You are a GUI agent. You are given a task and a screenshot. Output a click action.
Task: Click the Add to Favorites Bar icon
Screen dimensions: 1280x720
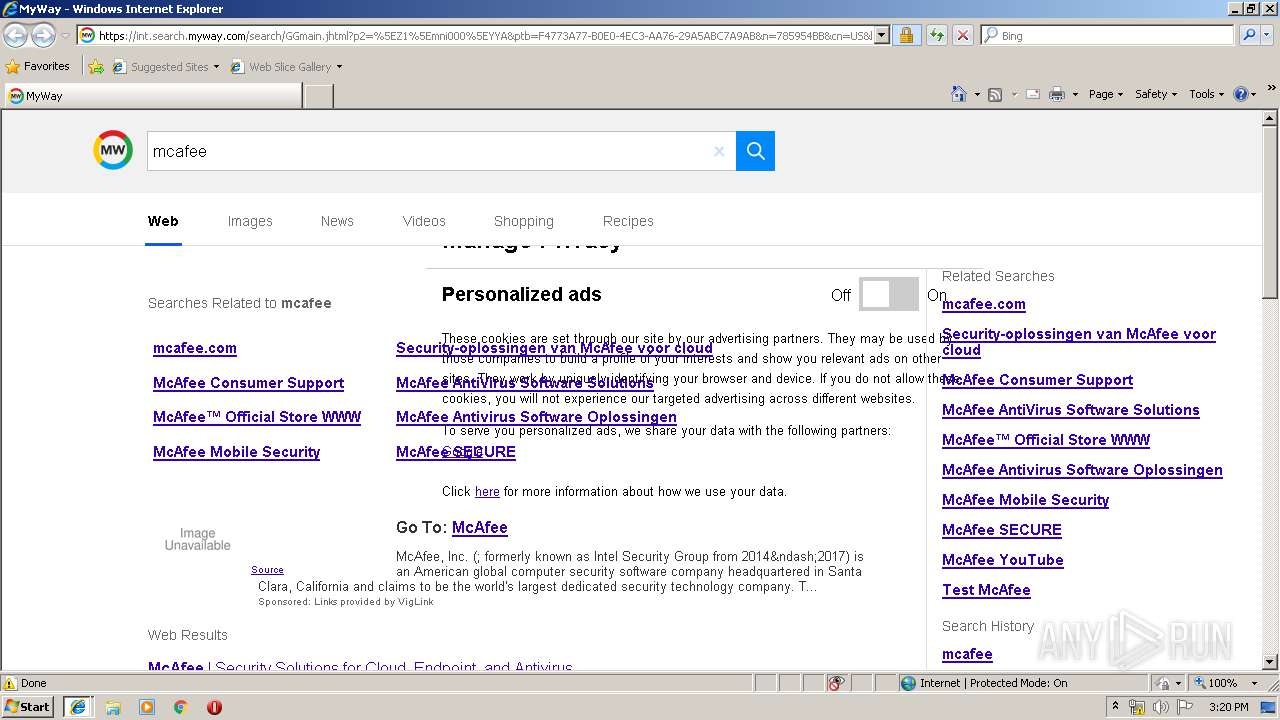click(x=95, y=67)
